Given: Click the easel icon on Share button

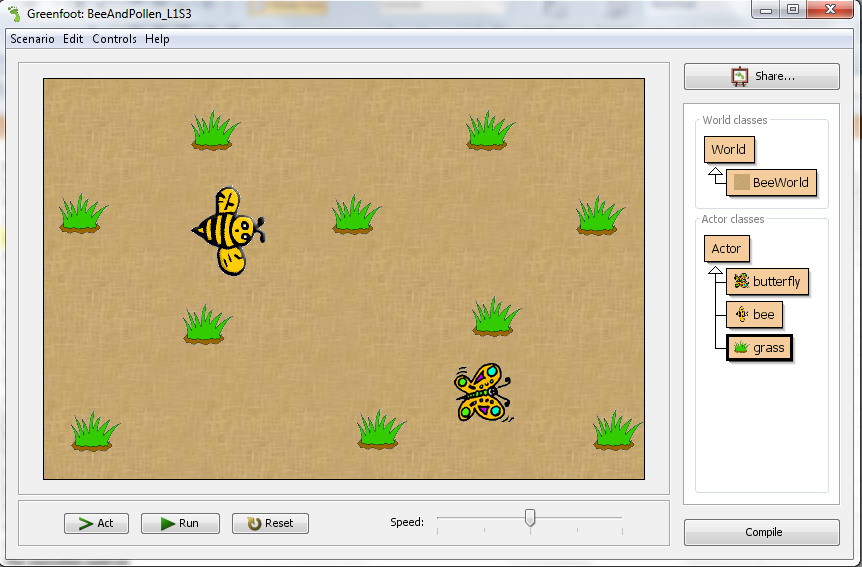Looking at the screenshot, I should pos(740,76).
